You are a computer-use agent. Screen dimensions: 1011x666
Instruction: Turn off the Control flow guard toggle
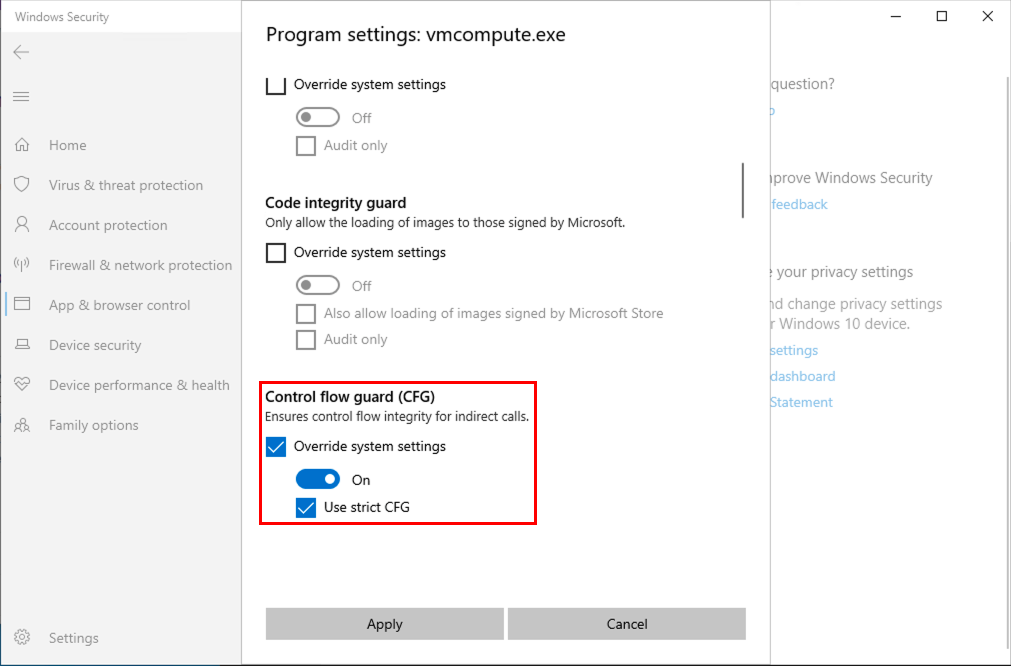coord(318,479)
